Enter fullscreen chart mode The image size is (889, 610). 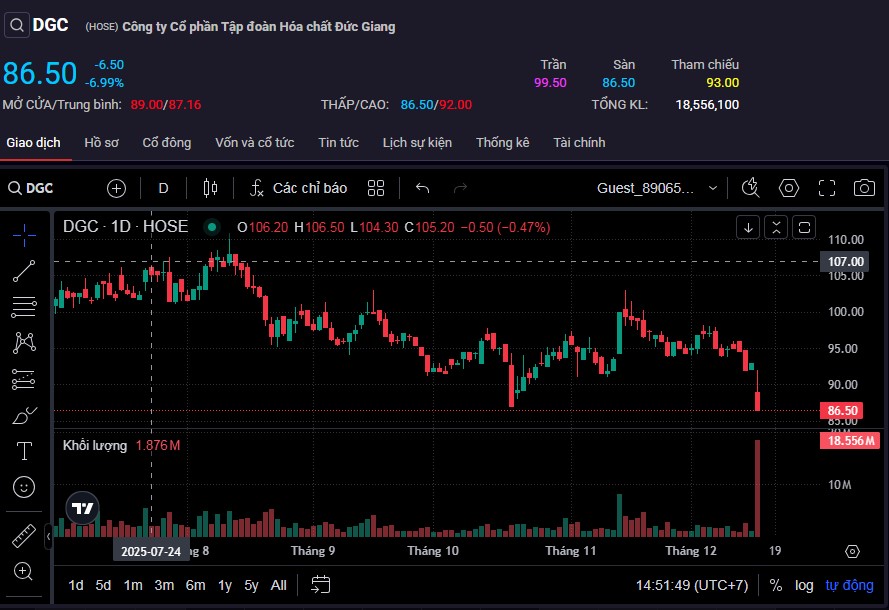[x=827, y=188]
